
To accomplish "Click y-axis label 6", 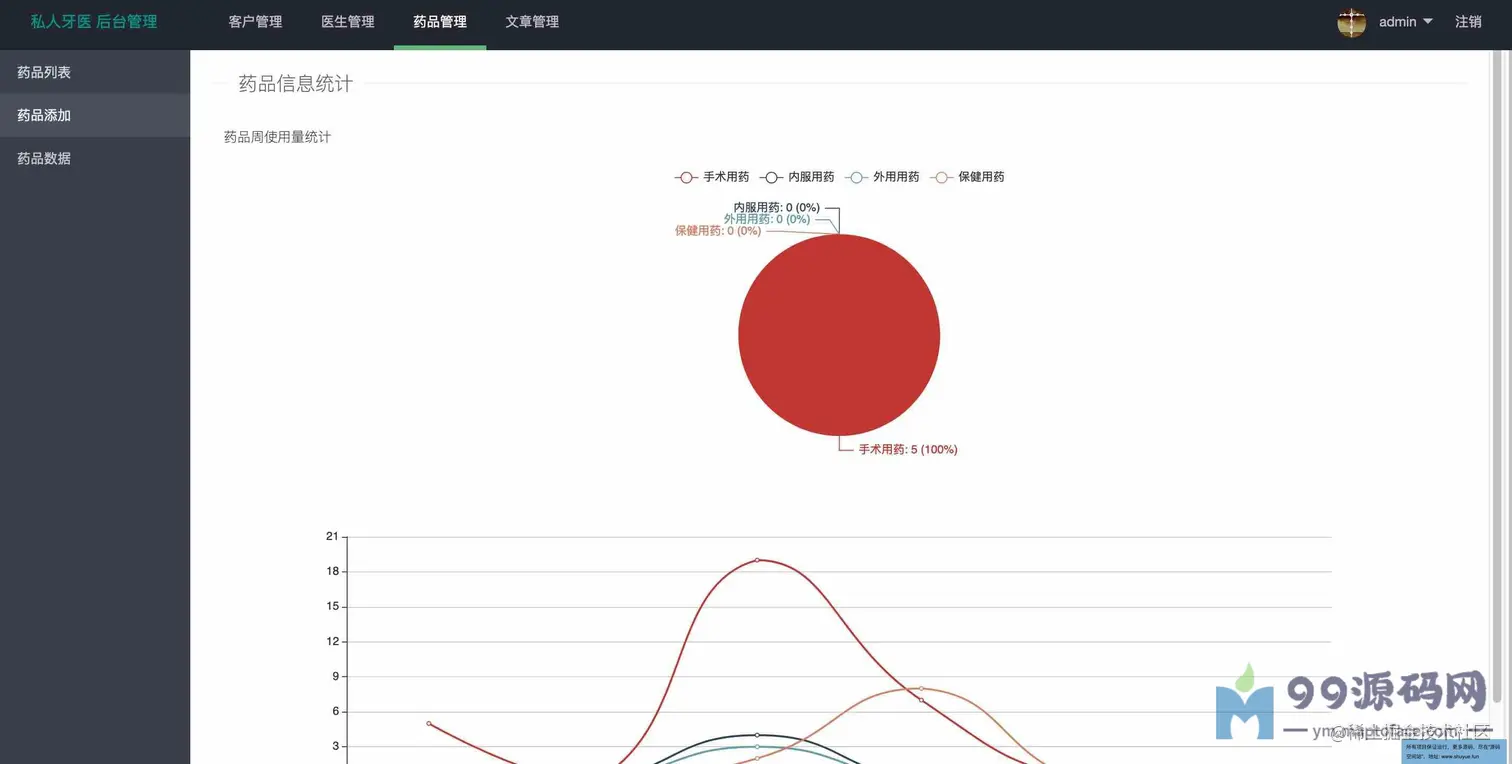I will click(x=335, y=712).
